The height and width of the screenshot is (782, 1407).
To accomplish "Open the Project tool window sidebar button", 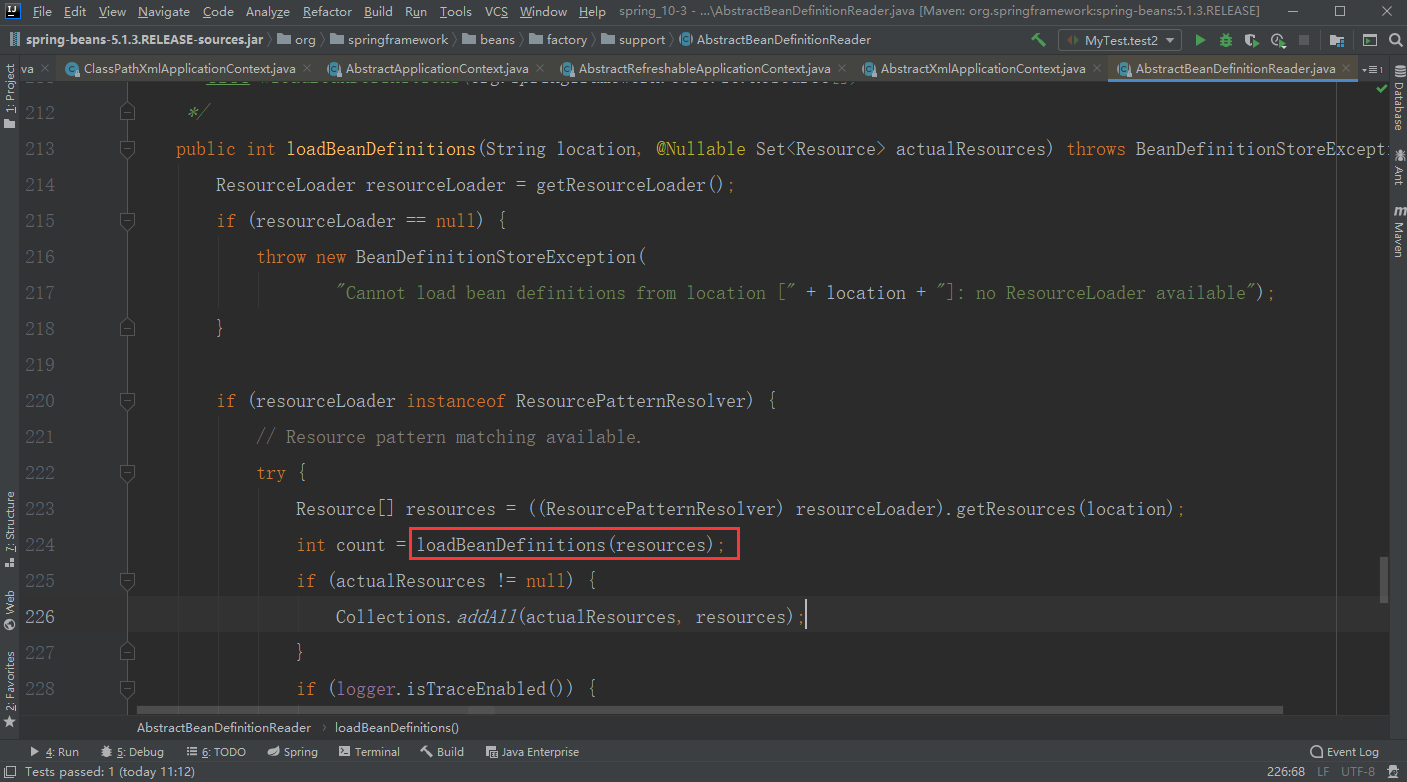I will pos(10,97).
